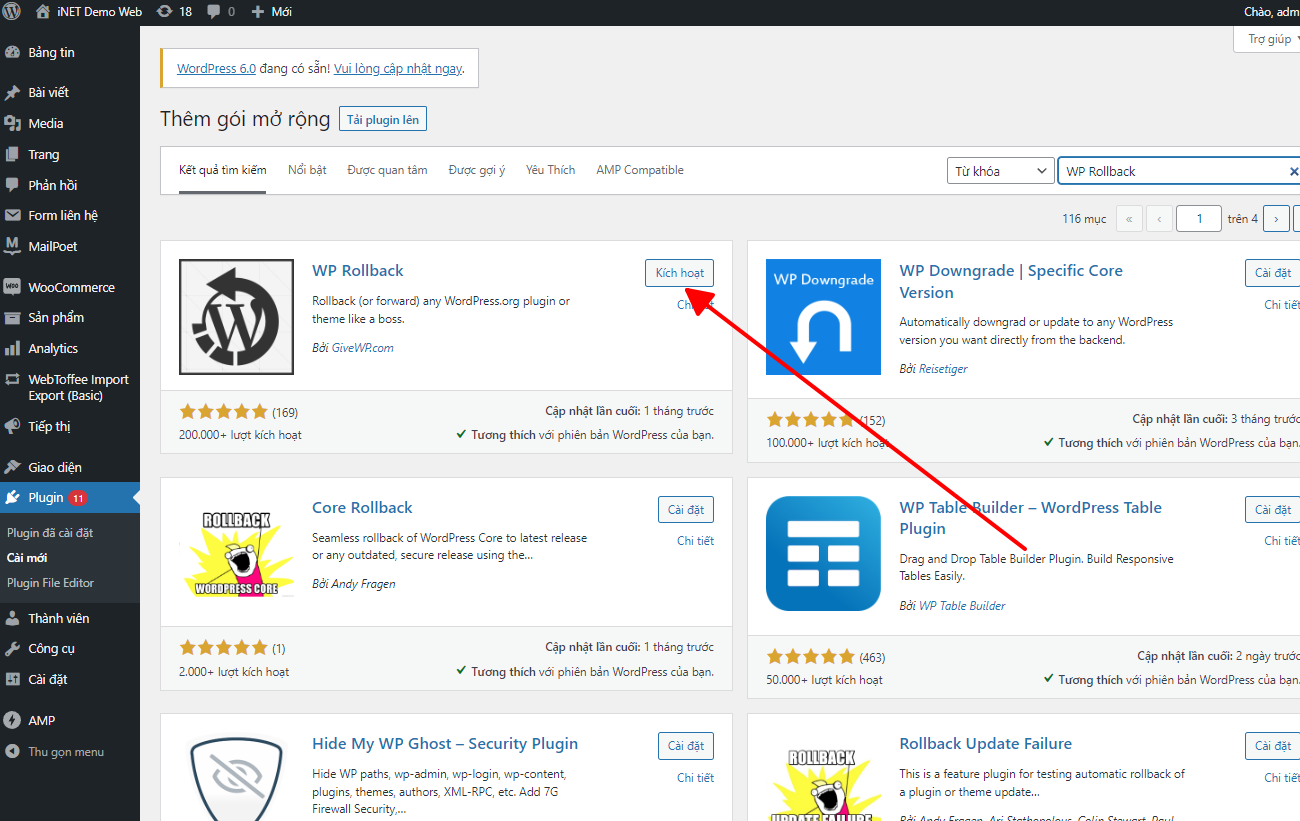The height and width of the screenshot is (821, 1300).
Task: Open the WordPress logo menu
Action: [x=13, y=12]
